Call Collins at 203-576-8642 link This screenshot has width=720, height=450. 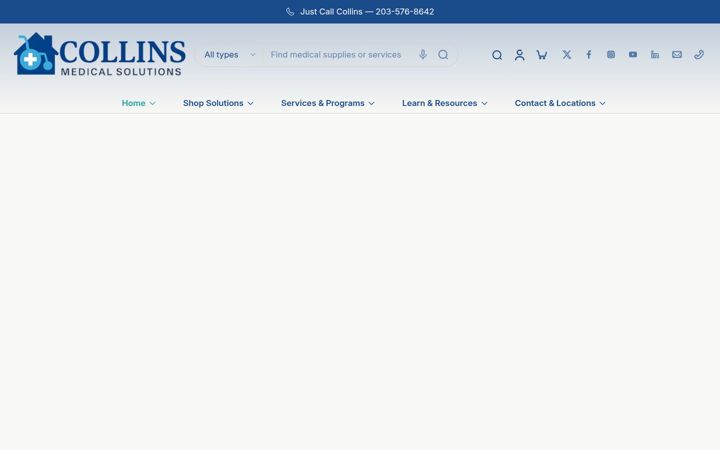click(x=367, y=12)
